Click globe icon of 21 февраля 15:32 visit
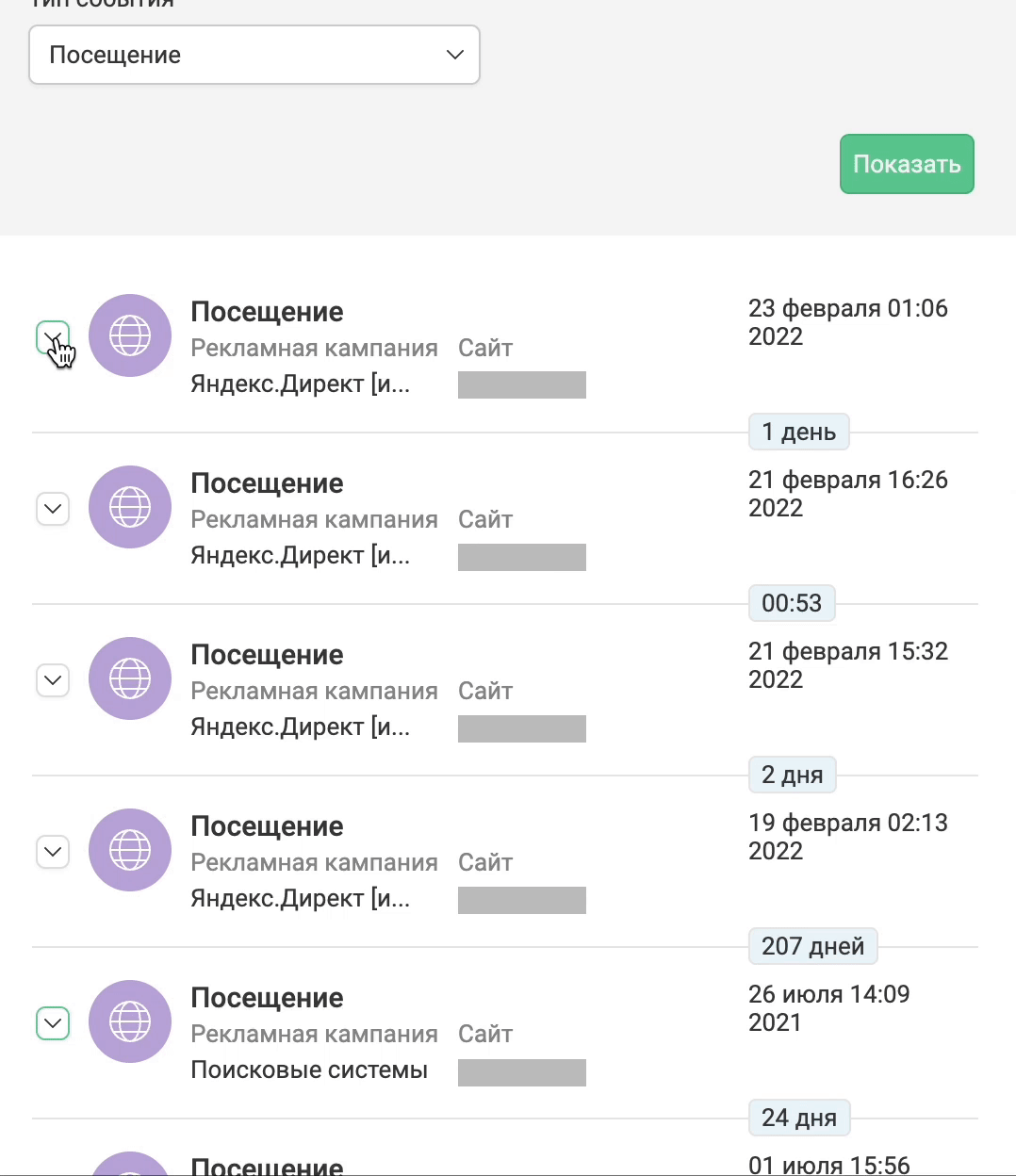The width and height of the screenshot is (1016, 1176). coord(130,678)
